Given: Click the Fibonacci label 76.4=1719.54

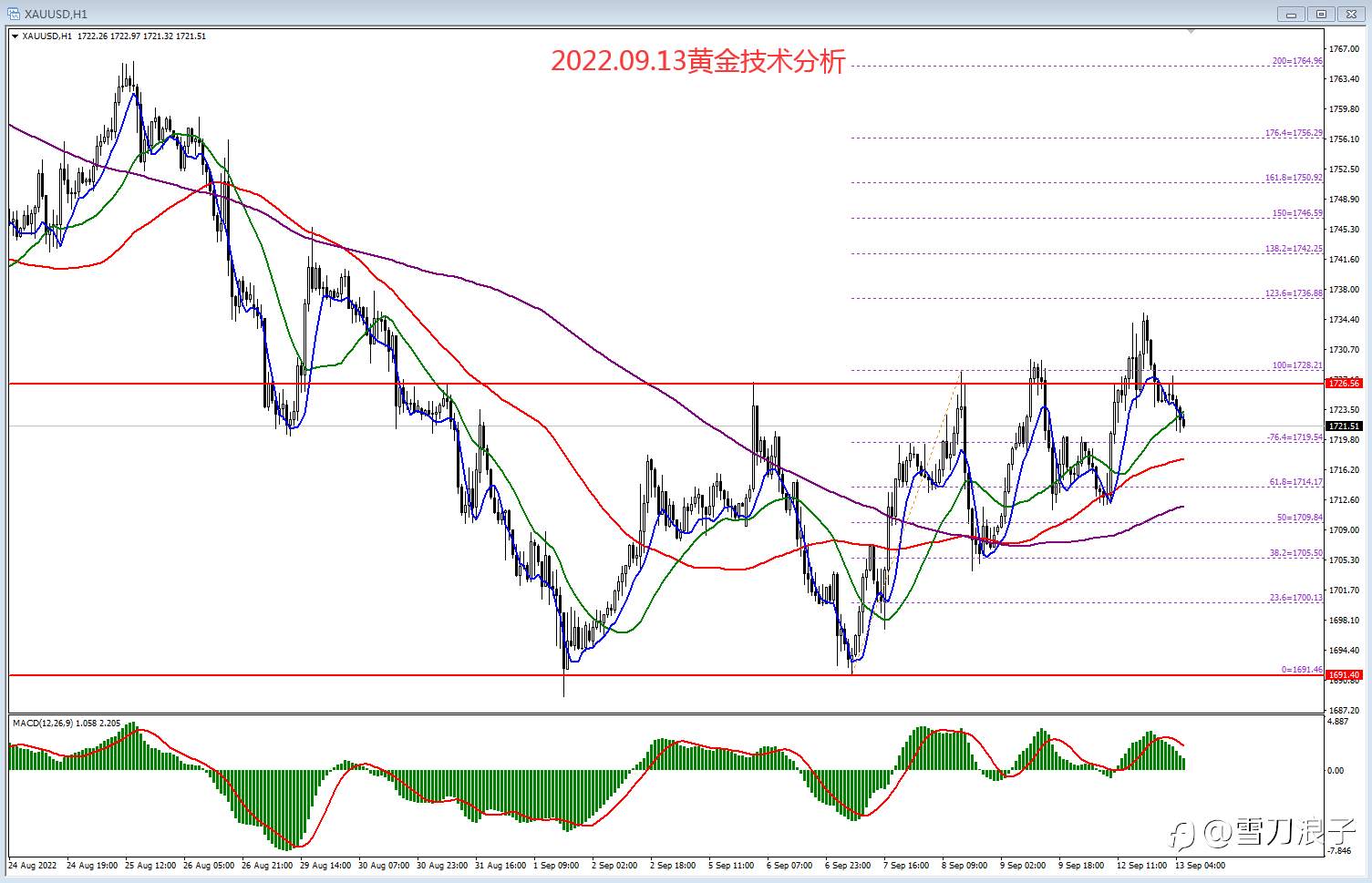Looking at the screenshot, I should 1295,437.
